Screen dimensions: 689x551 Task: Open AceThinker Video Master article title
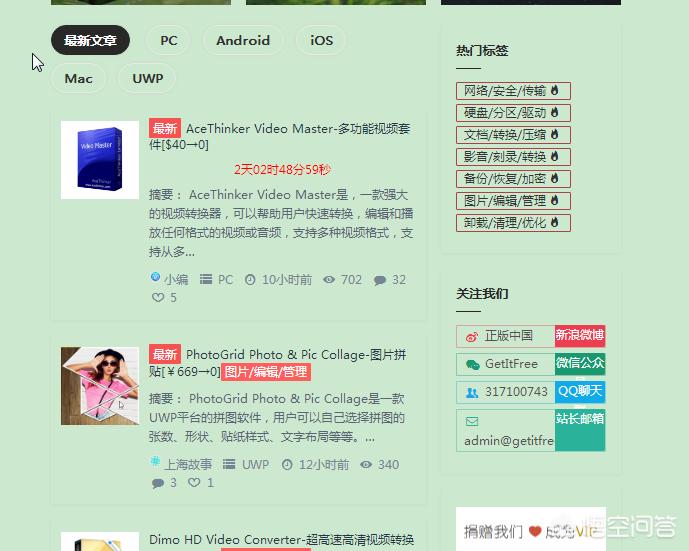[x=280, y=136]
